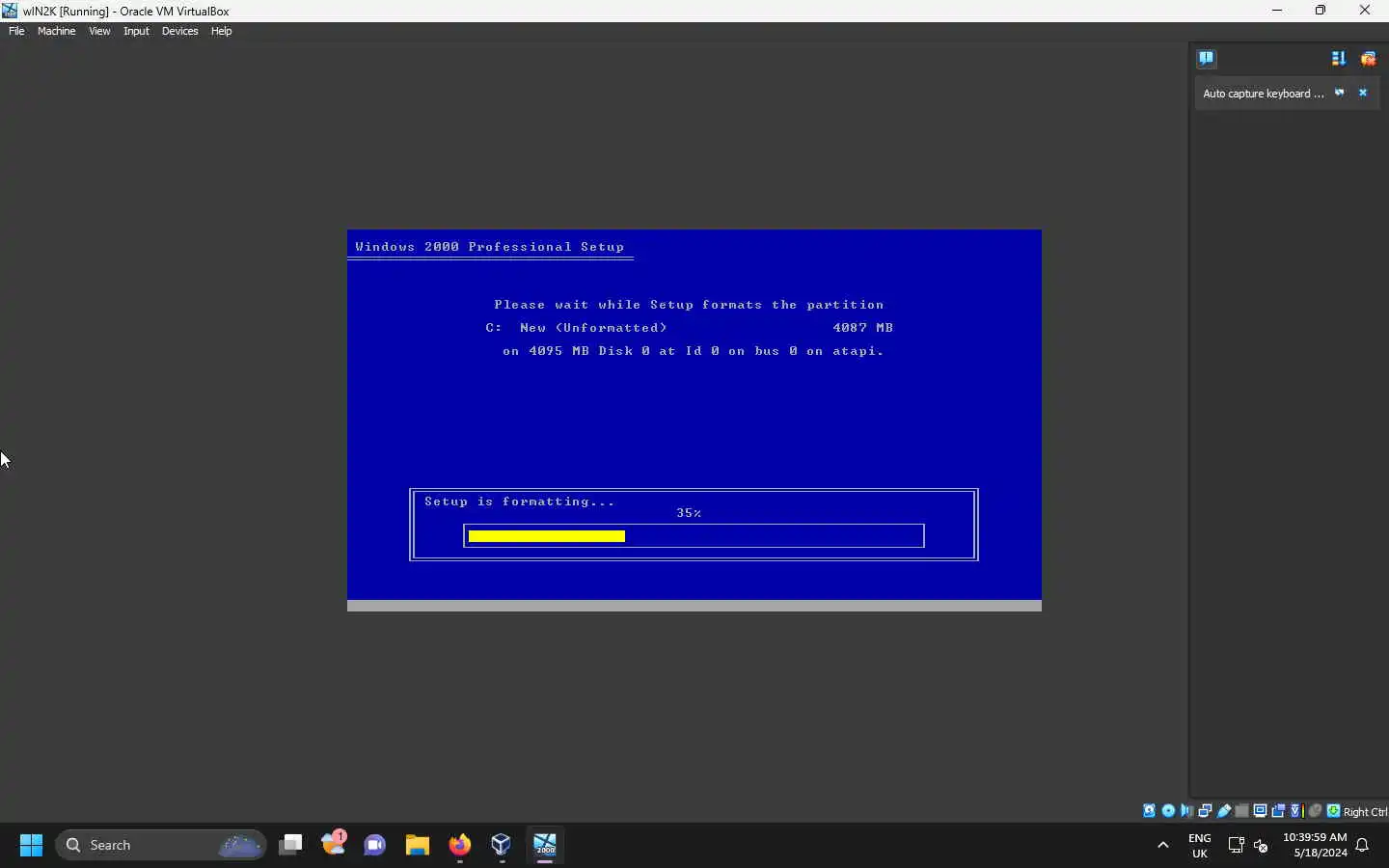Click the shared folders status icon
Screen dimensions: 1389x868
[x=1242, y=811]
